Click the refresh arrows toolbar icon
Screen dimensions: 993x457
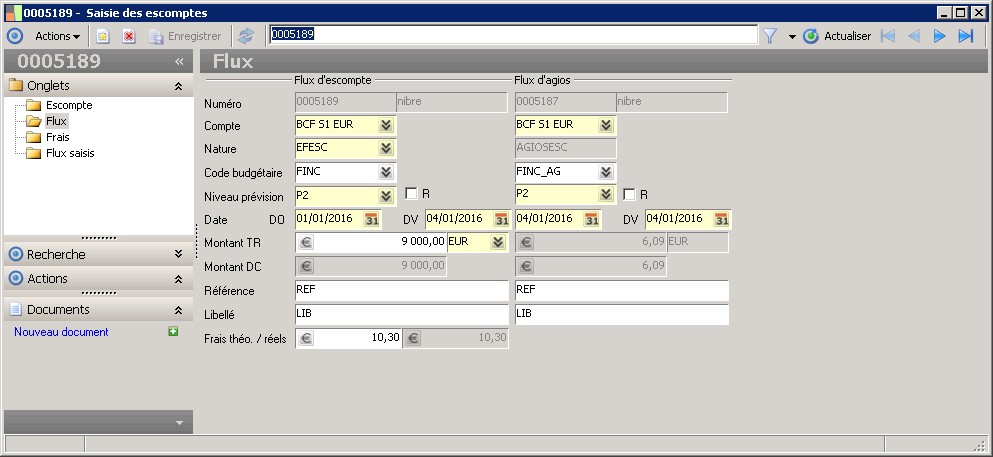click(x=245, y=36)
